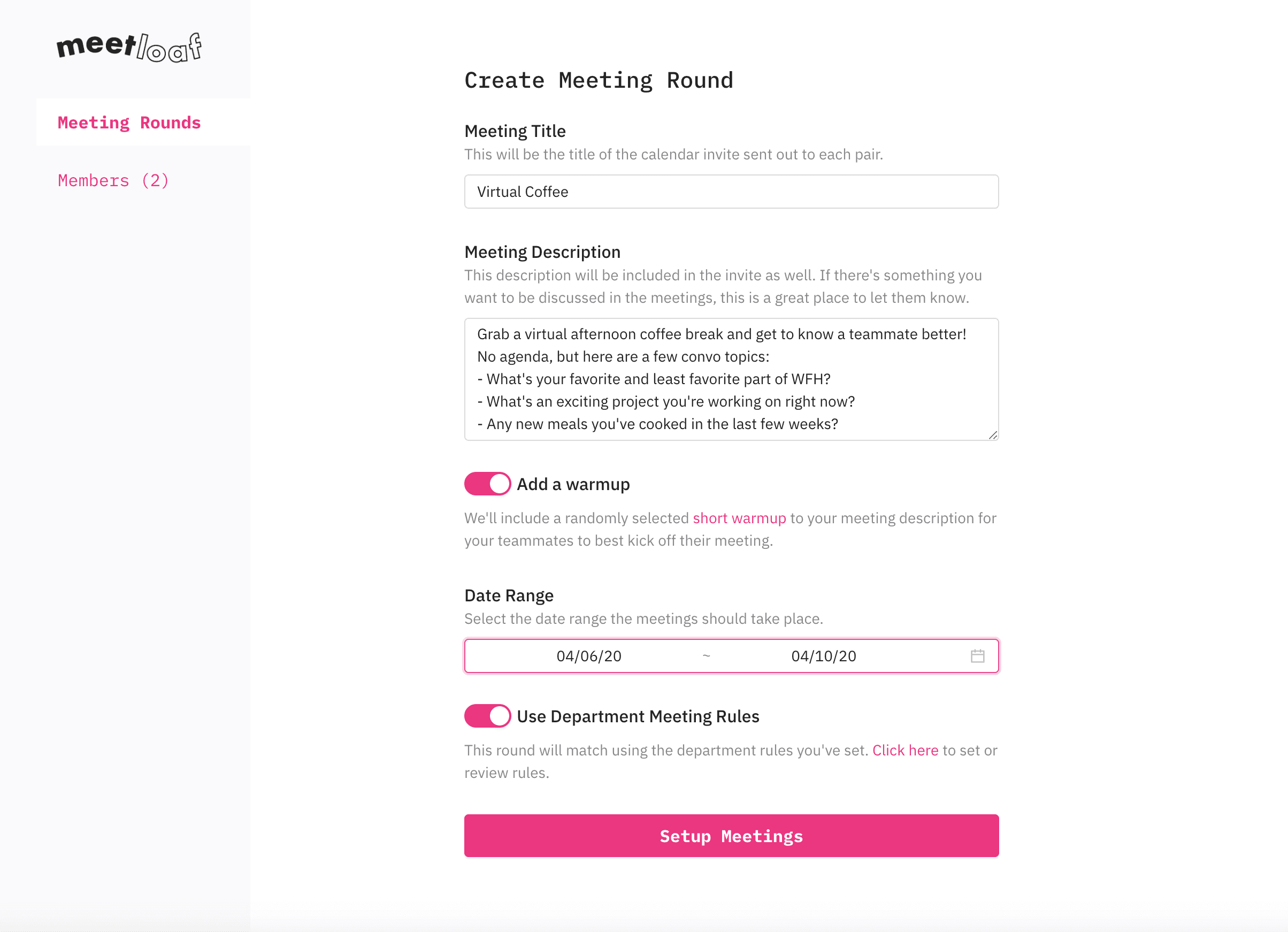Open the calendar icon in date range
The image size is (1288, 932).
[x=977, y=656]
